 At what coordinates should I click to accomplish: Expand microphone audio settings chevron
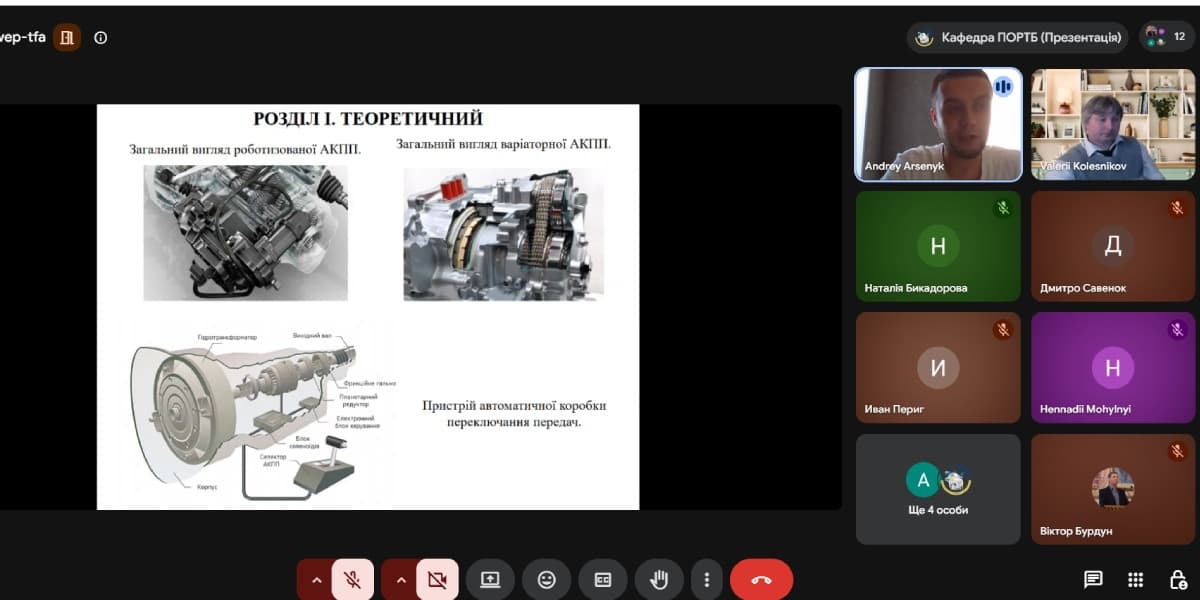point(316,579)
